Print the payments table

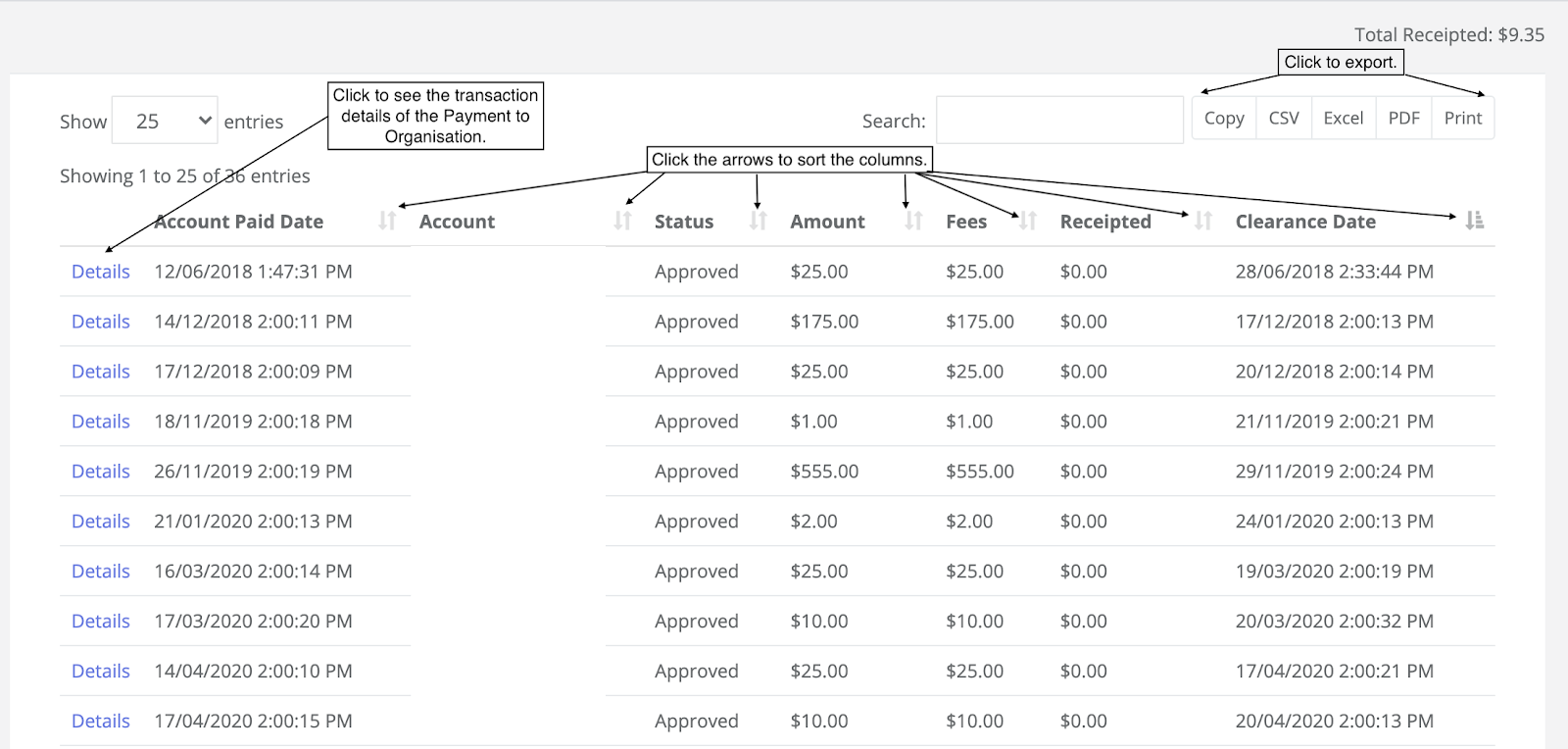pyautogui.click(x=1463, y=119)
